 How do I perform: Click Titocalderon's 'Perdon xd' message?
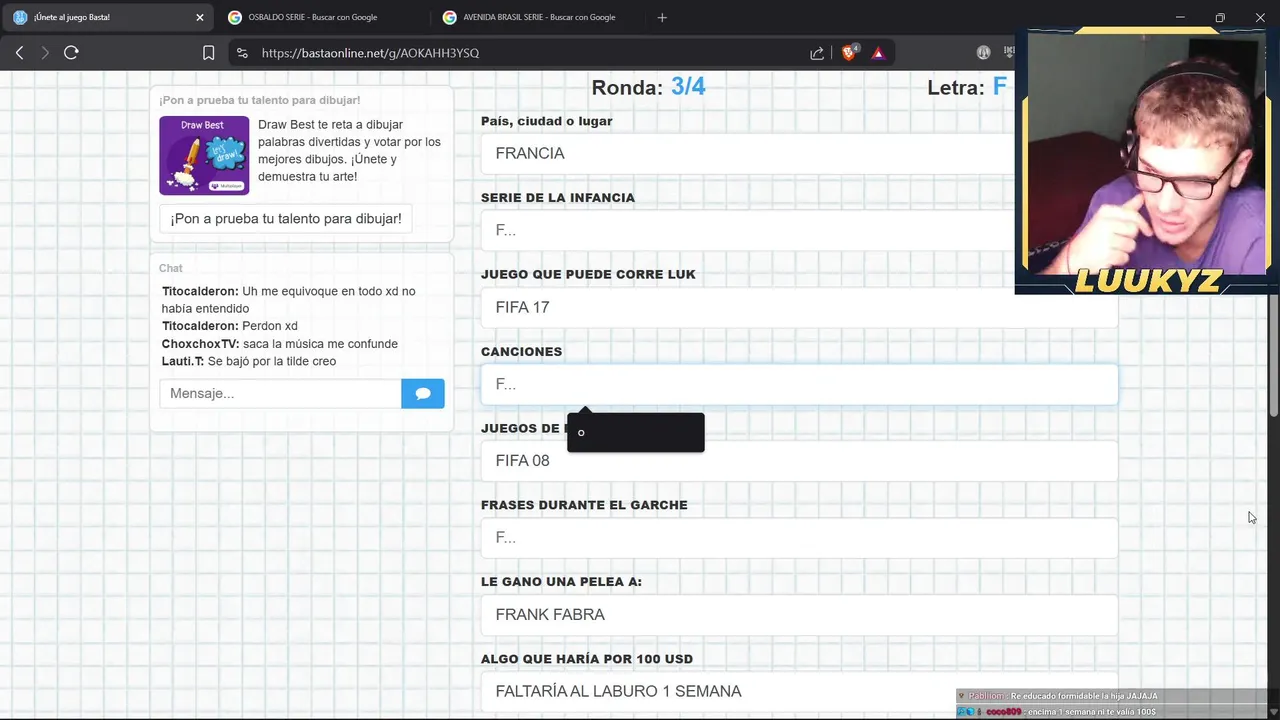pos(230,326)
